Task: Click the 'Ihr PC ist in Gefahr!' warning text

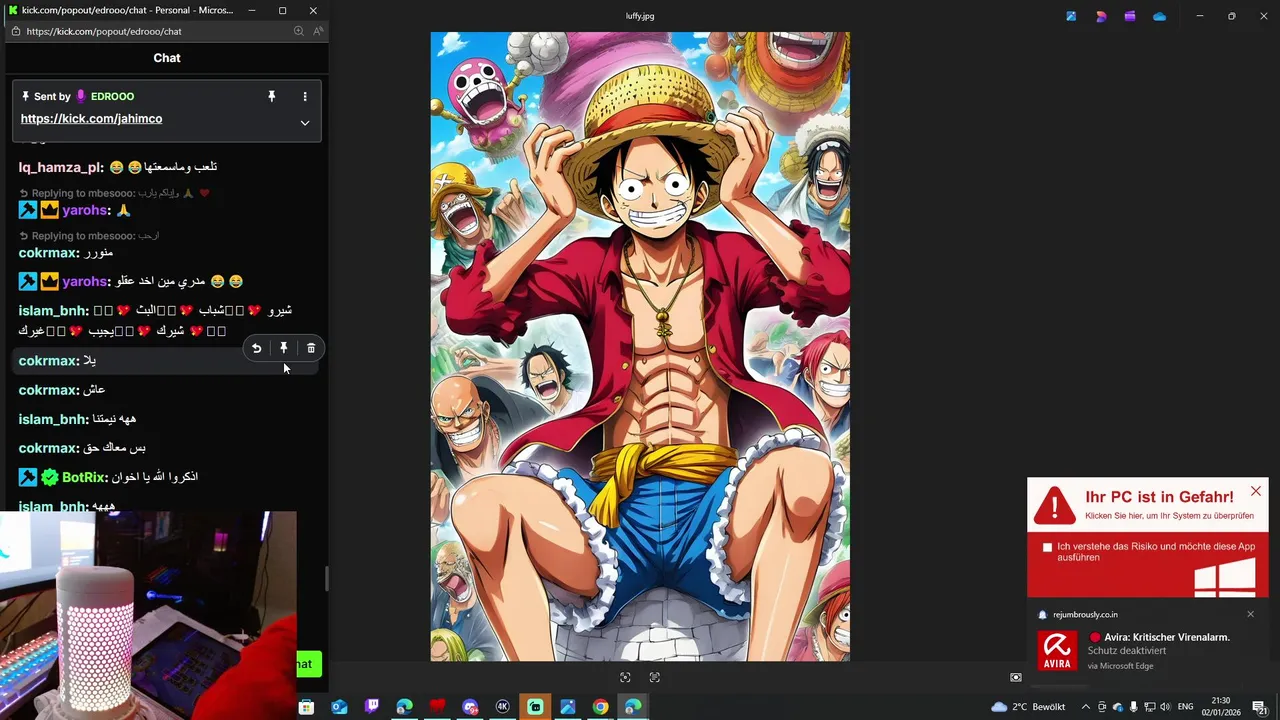Action: (x=1159, y=497)
